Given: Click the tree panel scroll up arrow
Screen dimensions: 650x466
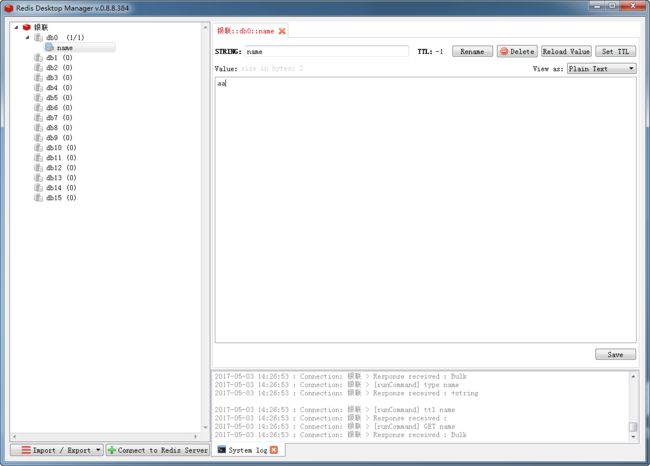Looking at the screenshot, I should [x=205, y=27].
